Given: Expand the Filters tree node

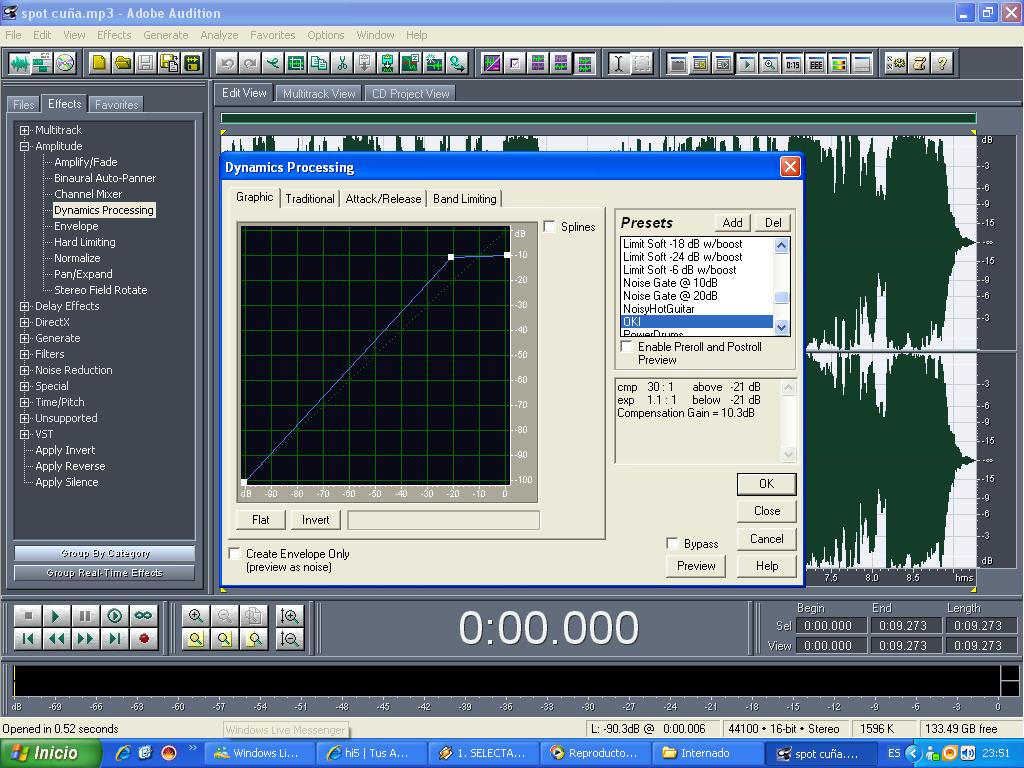Looking at the screenshot, I should coord(25,354).
